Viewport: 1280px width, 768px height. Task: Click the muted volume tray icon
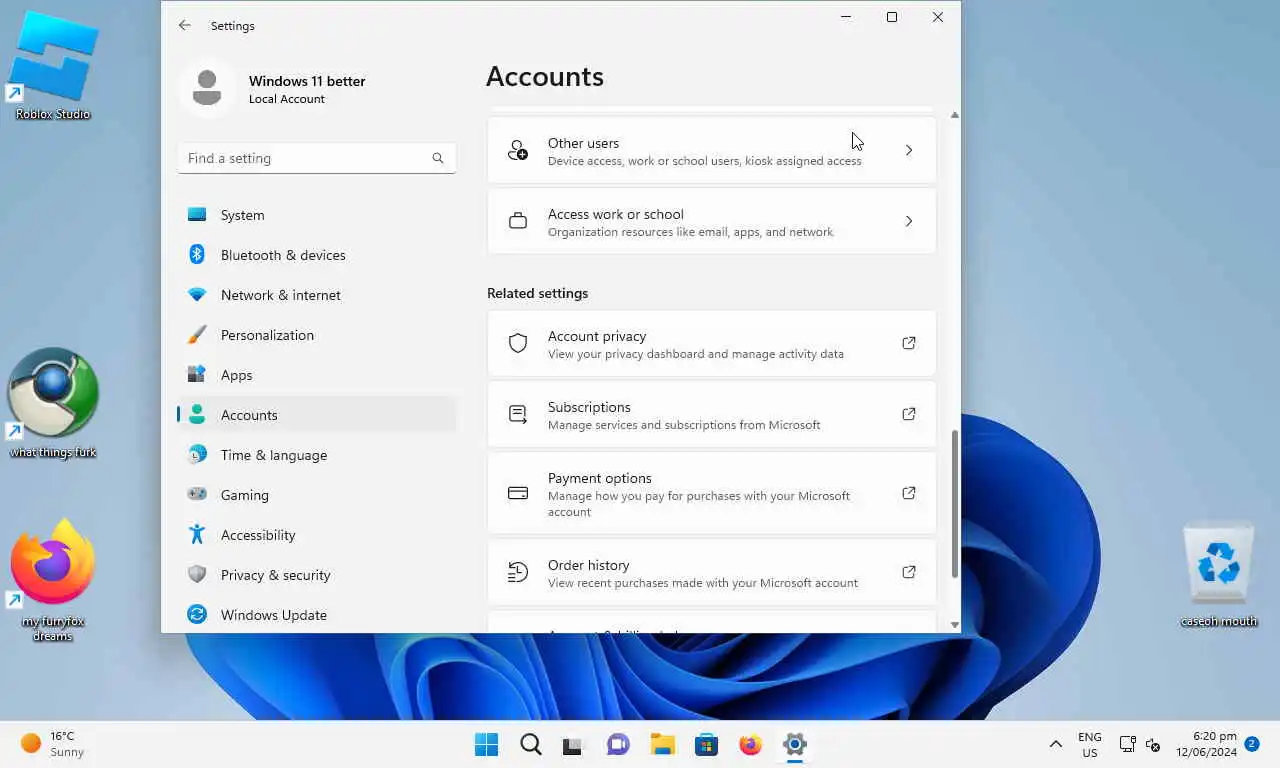[1152, 744]
